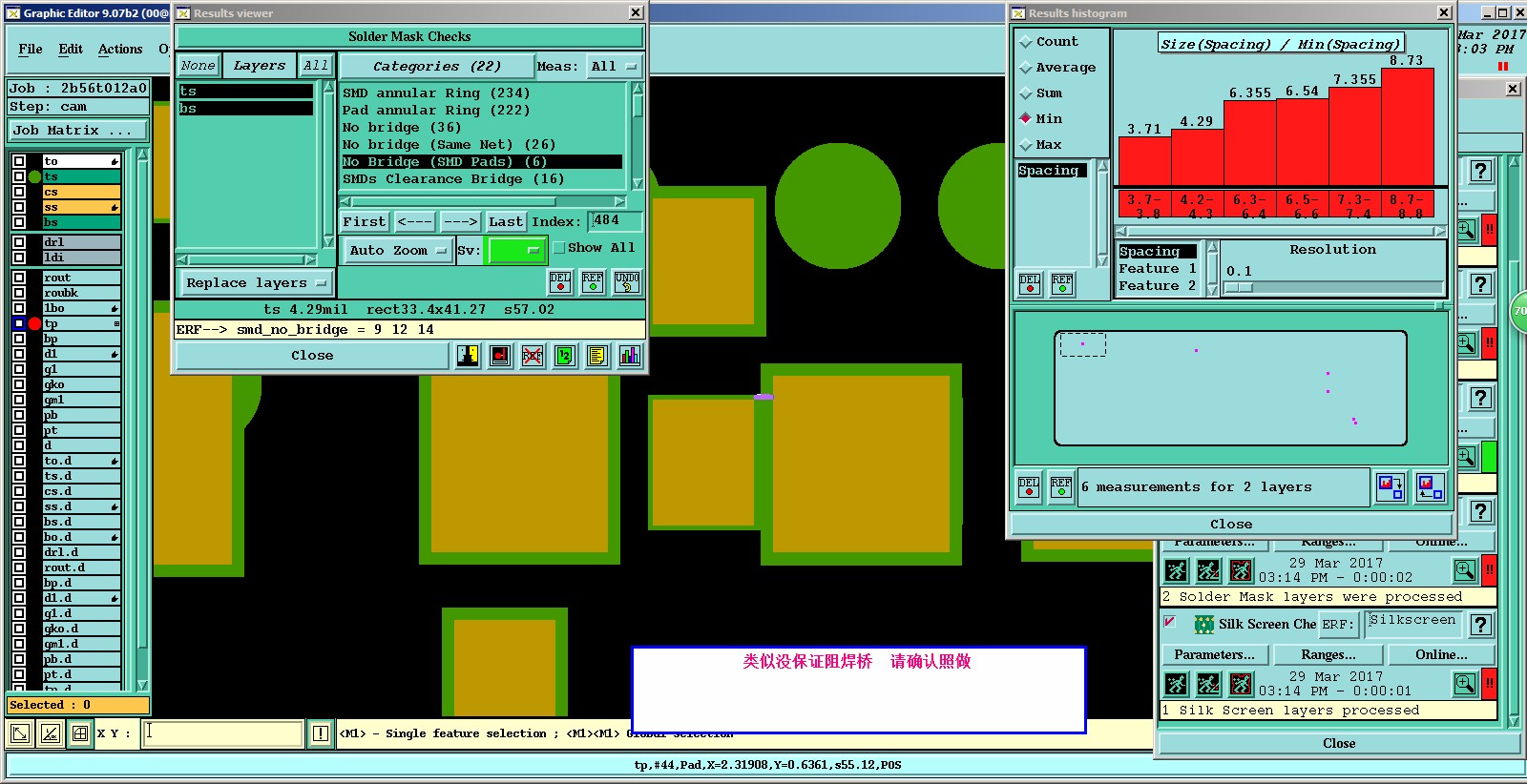This screenshot has width=1527, height=784.
Task: Open the yellow report notes icon
Action: click(x=597, y=356)
